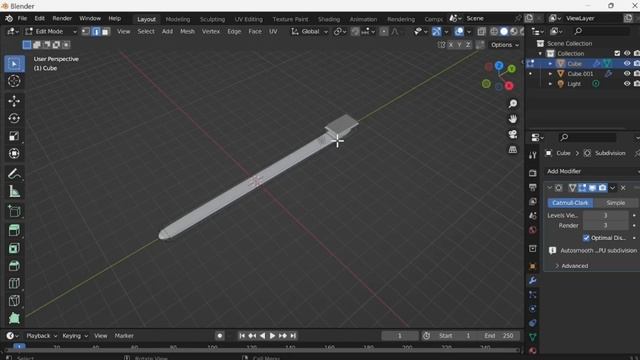The image size is (640, 360).
Task: Jump to the last frame
Action: click(293, 336)
